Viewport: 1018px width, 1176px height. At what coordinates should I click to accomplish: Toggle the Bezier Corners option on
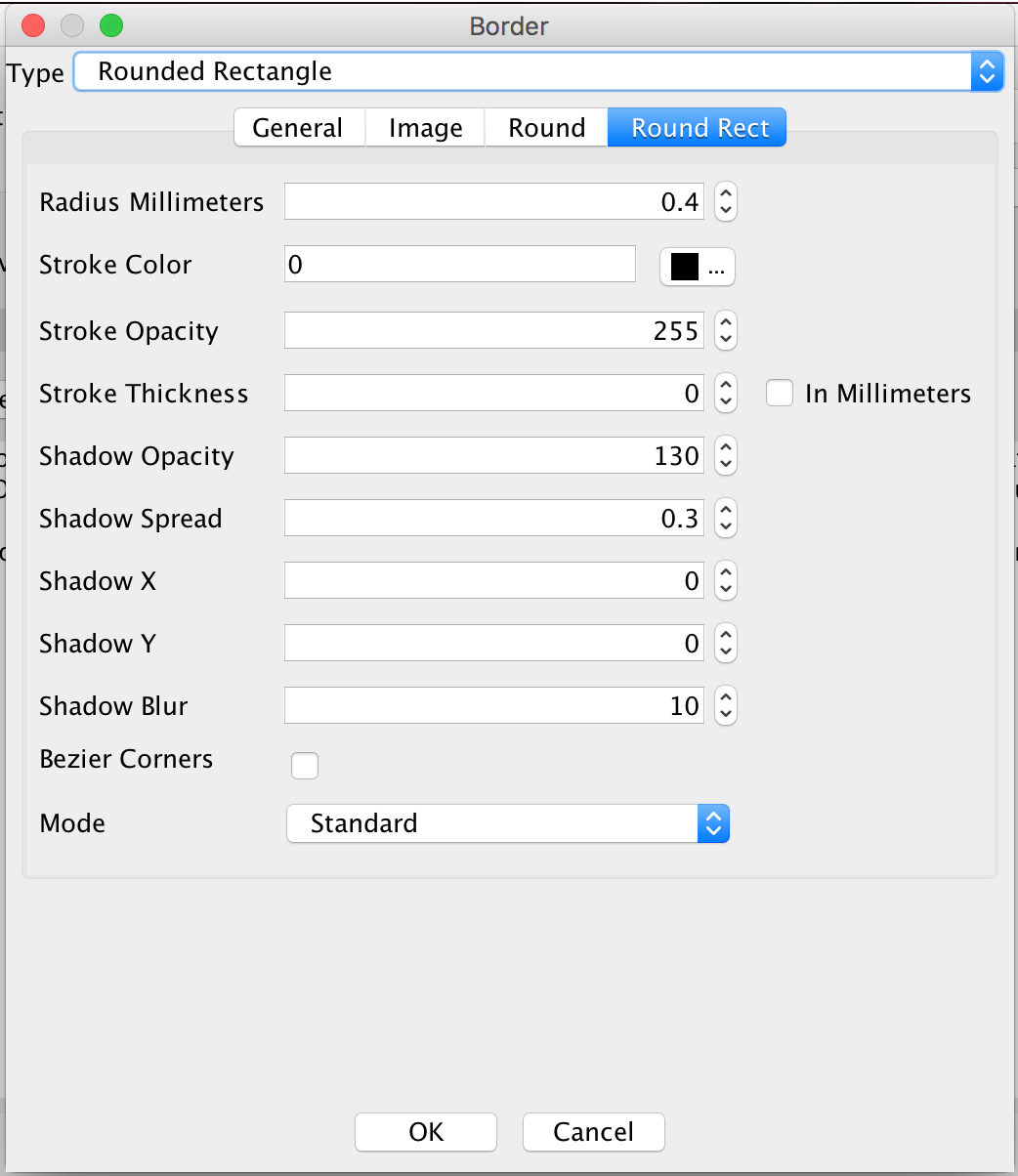coord(304,766)
